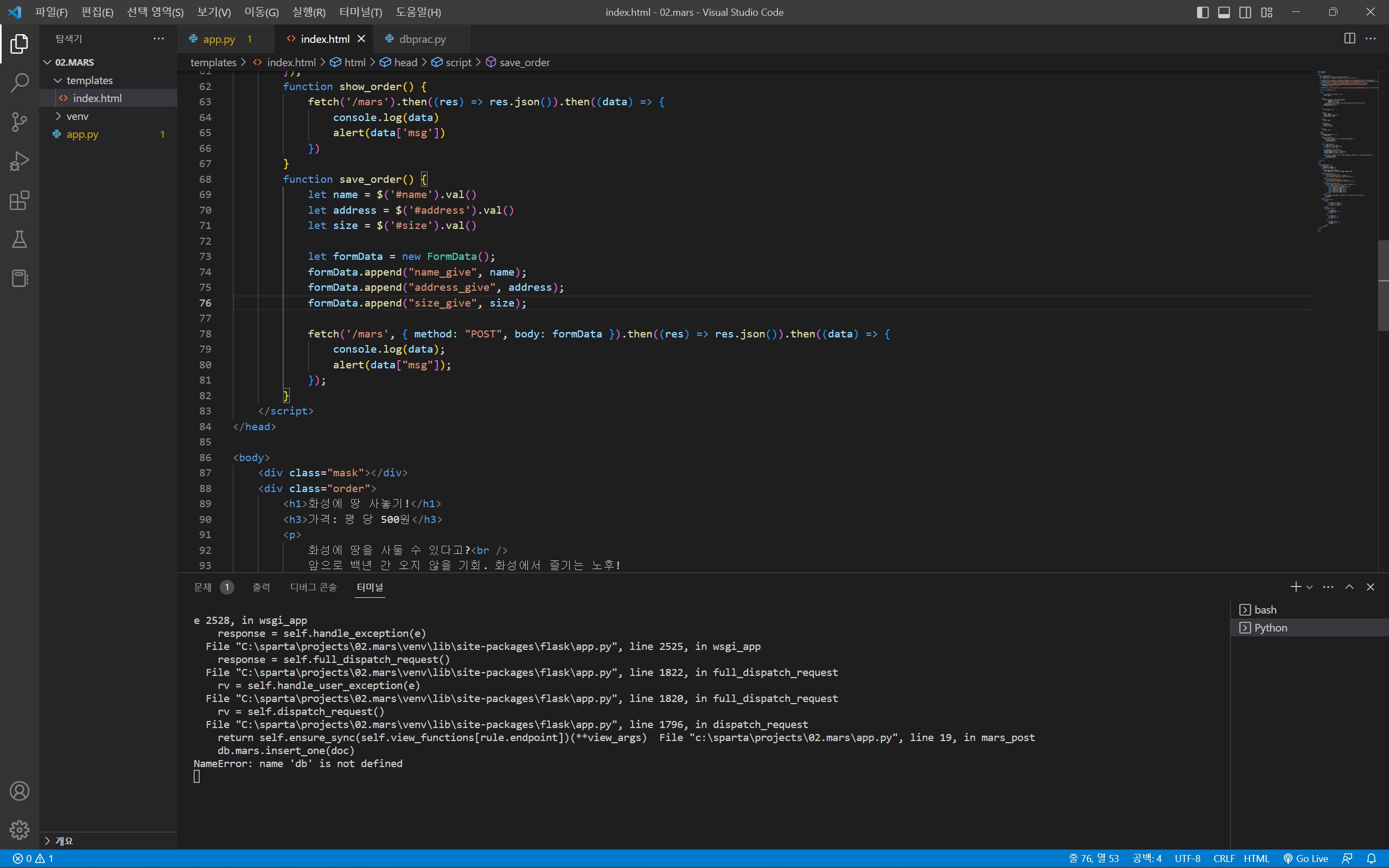1389x868 pixels.
Task: Switch to the dbprac.py editor tab
Action: click(421, 39)
